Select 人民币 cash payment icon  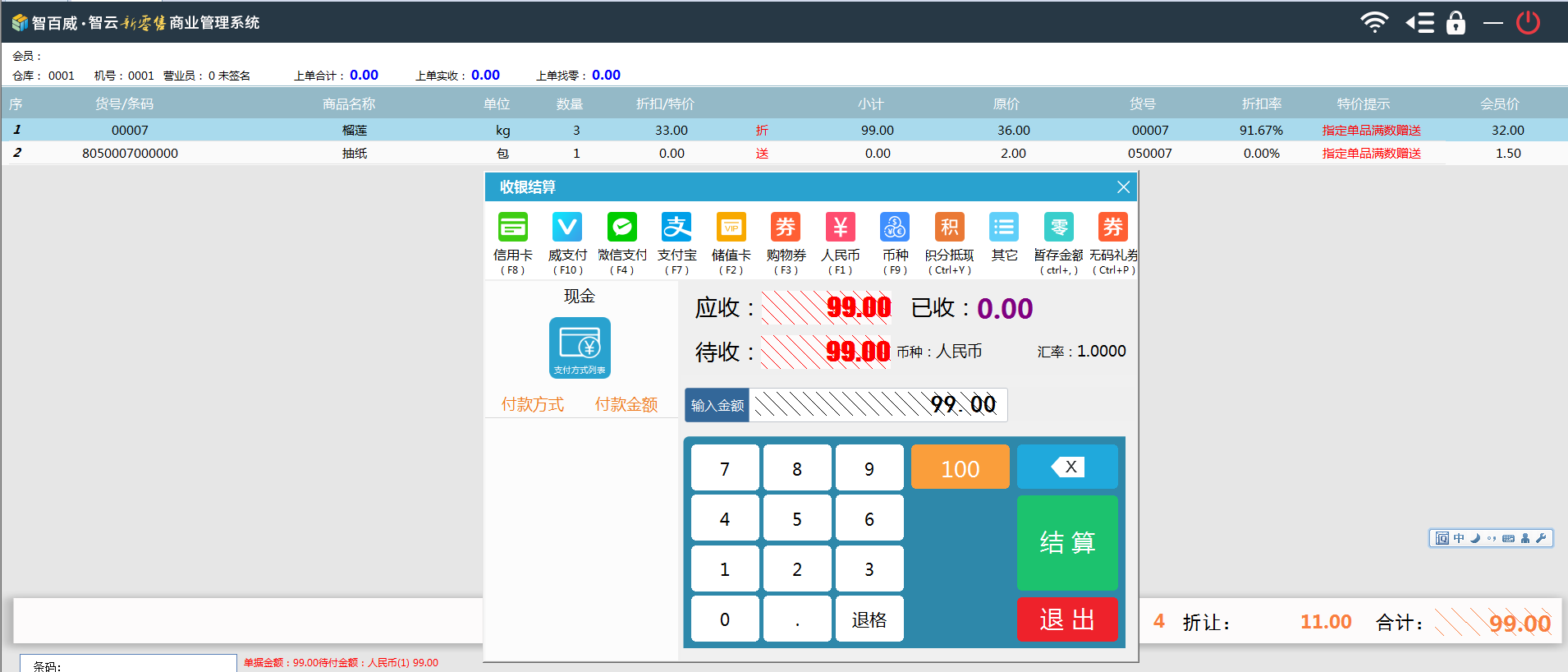click(x=840, y=228)
